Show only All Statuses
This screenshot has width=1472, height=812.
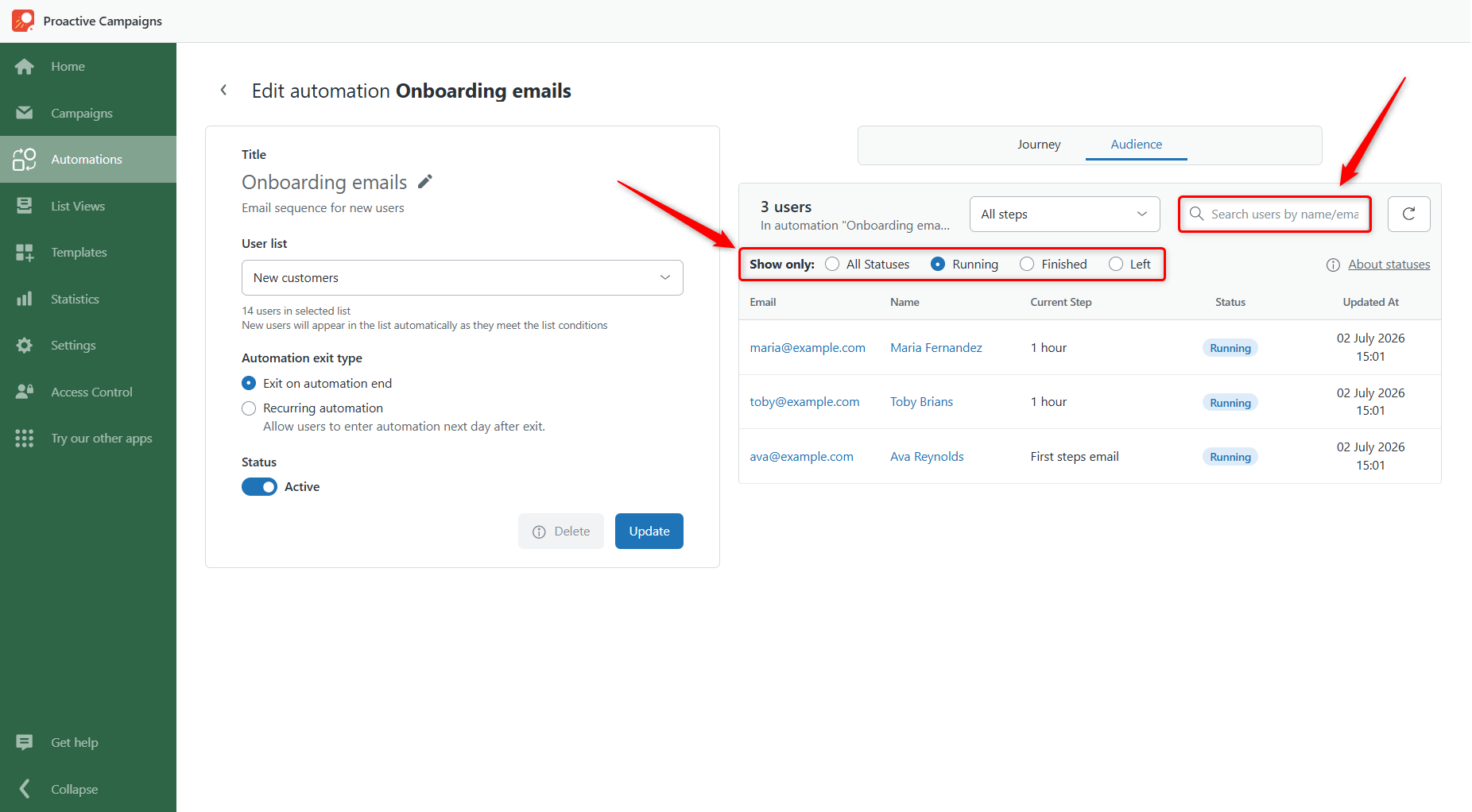tap(832, 265)
